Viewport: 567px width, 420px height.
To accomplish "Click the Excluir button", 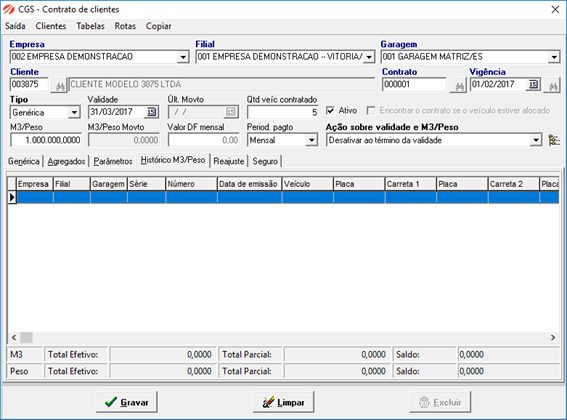I will [440, 402].
